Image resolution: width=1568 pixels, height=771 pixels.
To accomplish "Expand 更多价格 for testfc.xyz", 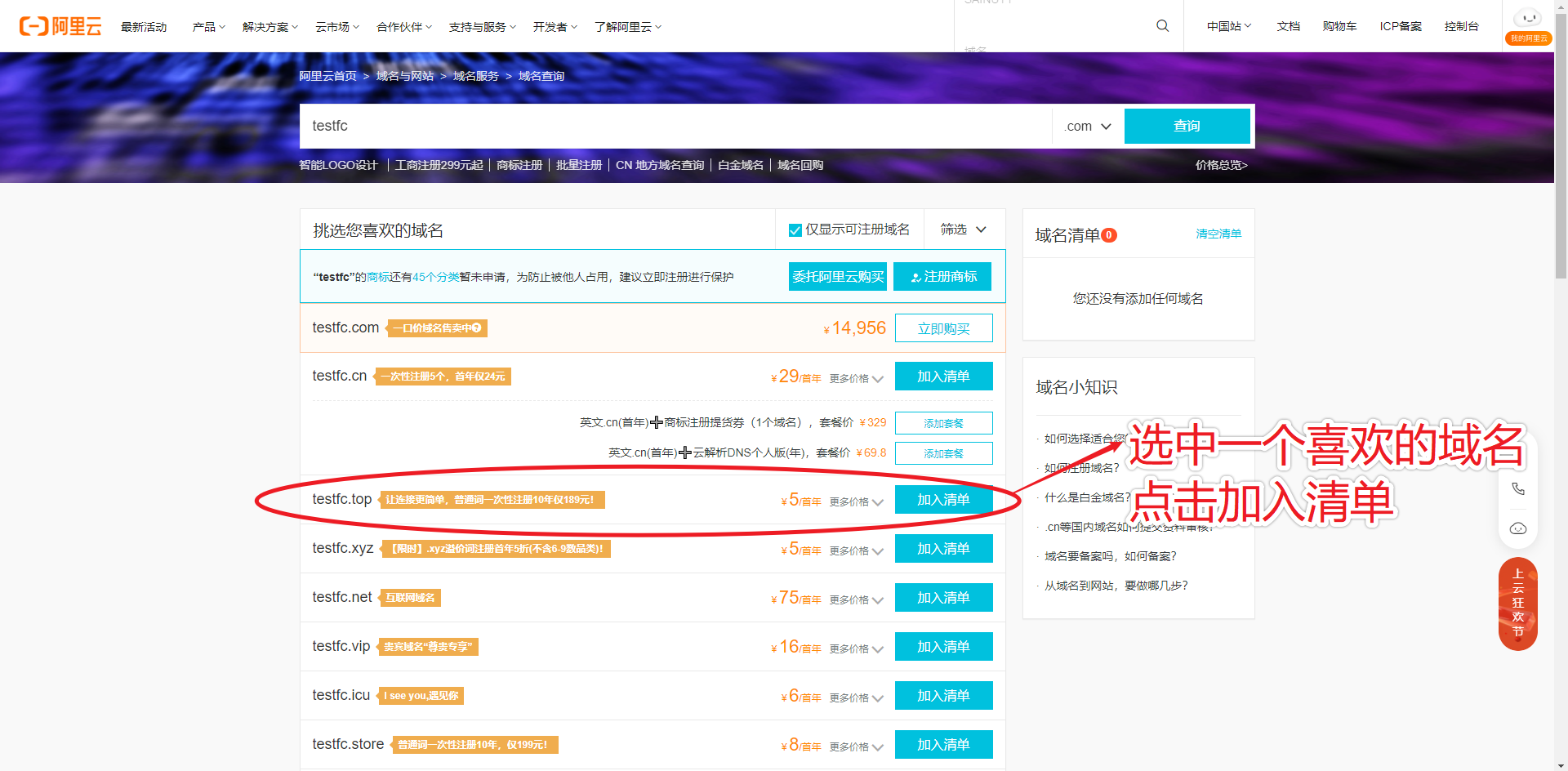I will click(857, 551).
